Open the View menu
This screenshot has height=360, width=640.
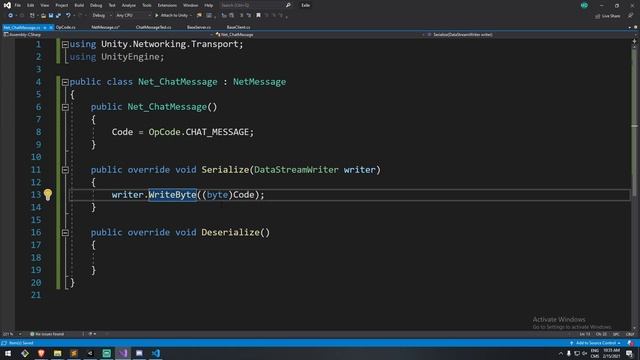click(44, 5)
